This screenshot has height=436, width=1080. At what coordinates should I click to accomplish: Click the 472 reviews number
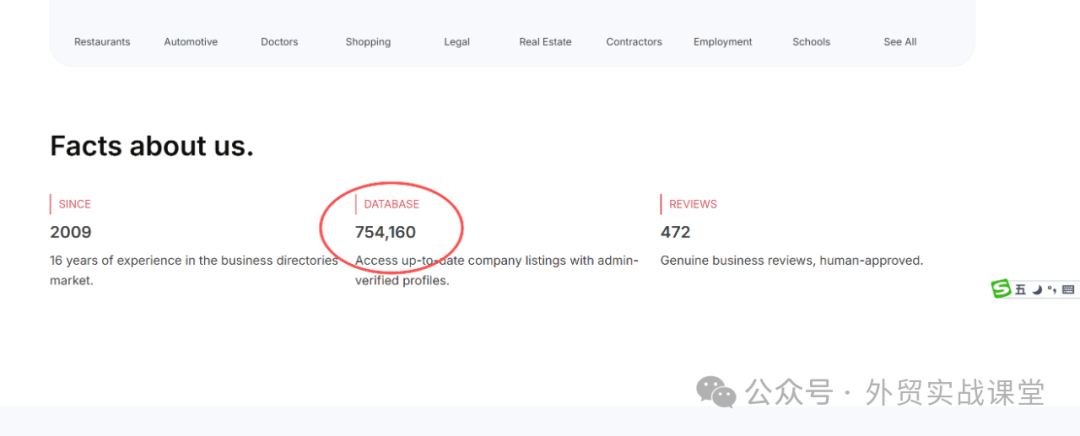pyautogui.click(x=675, y=232)
